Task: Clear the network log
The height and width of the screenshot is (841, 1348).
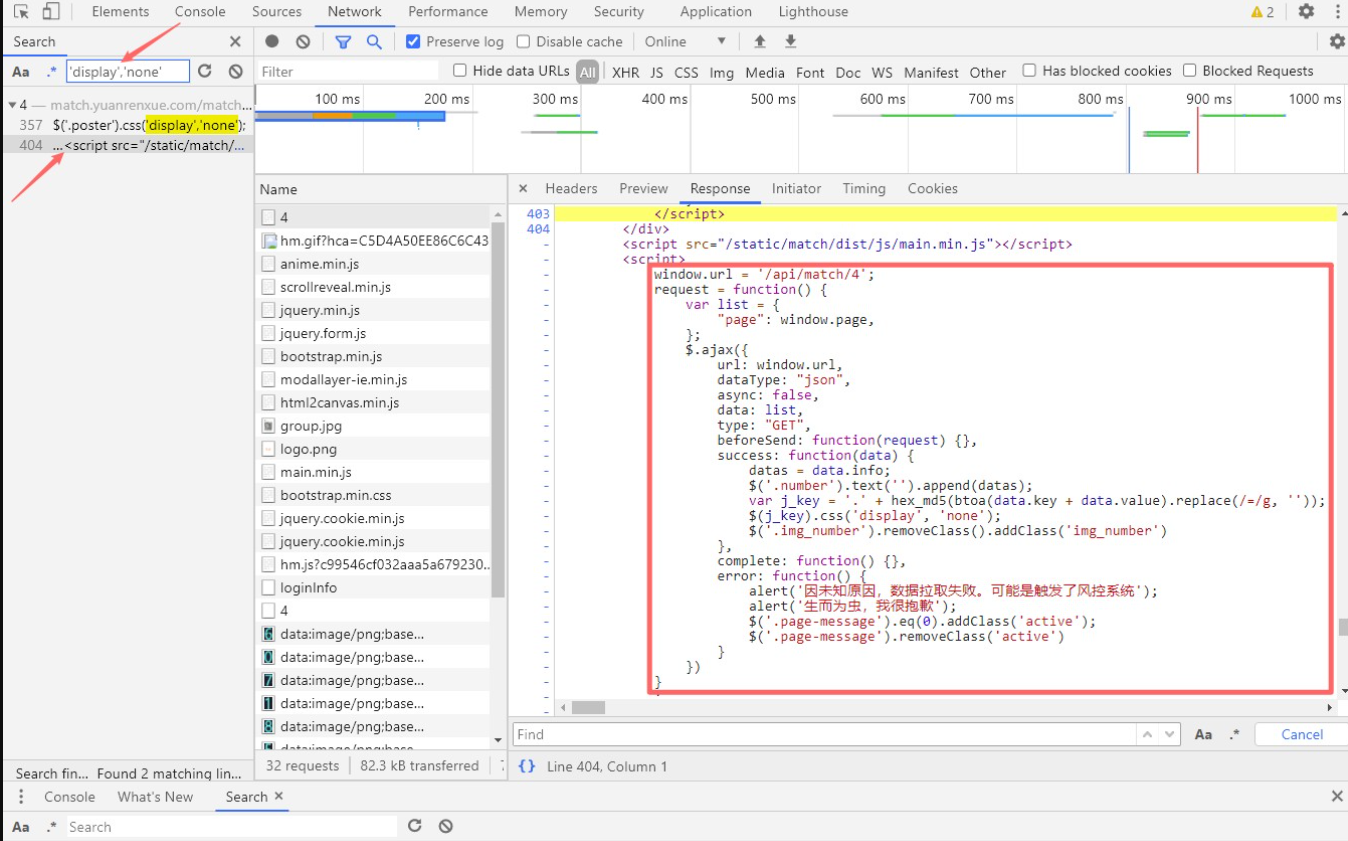Action: (x=303, y=42)
